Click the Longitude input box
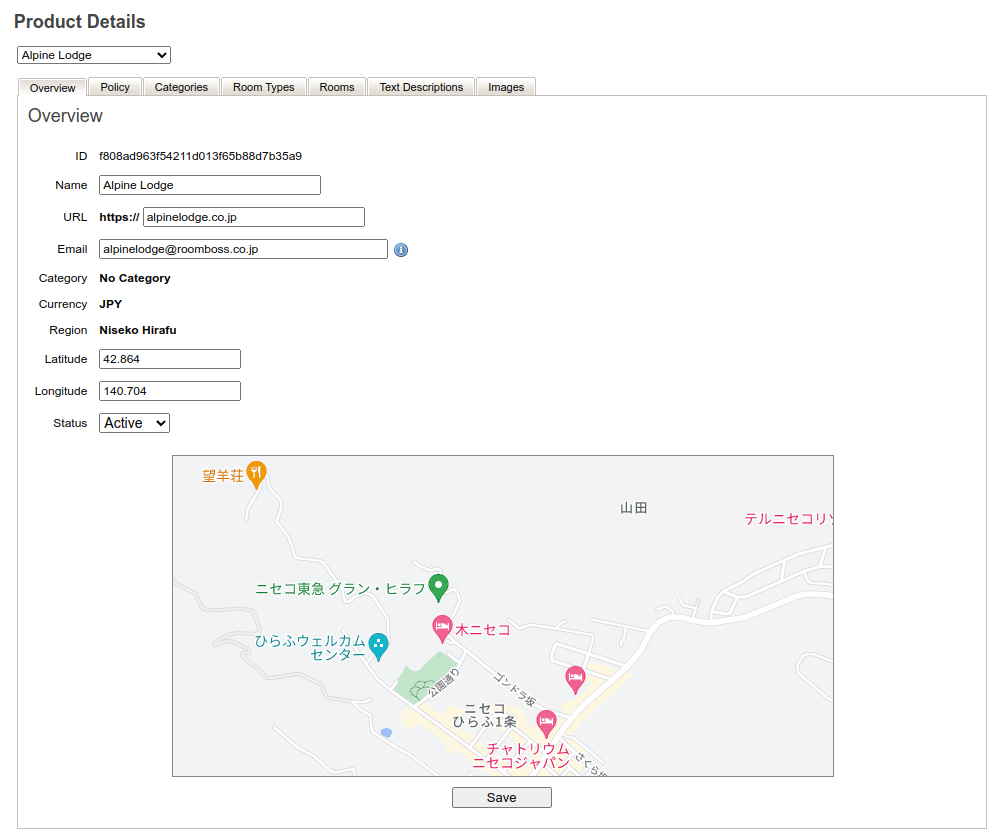Screen dimensions: 1001x836 point(170,391)
